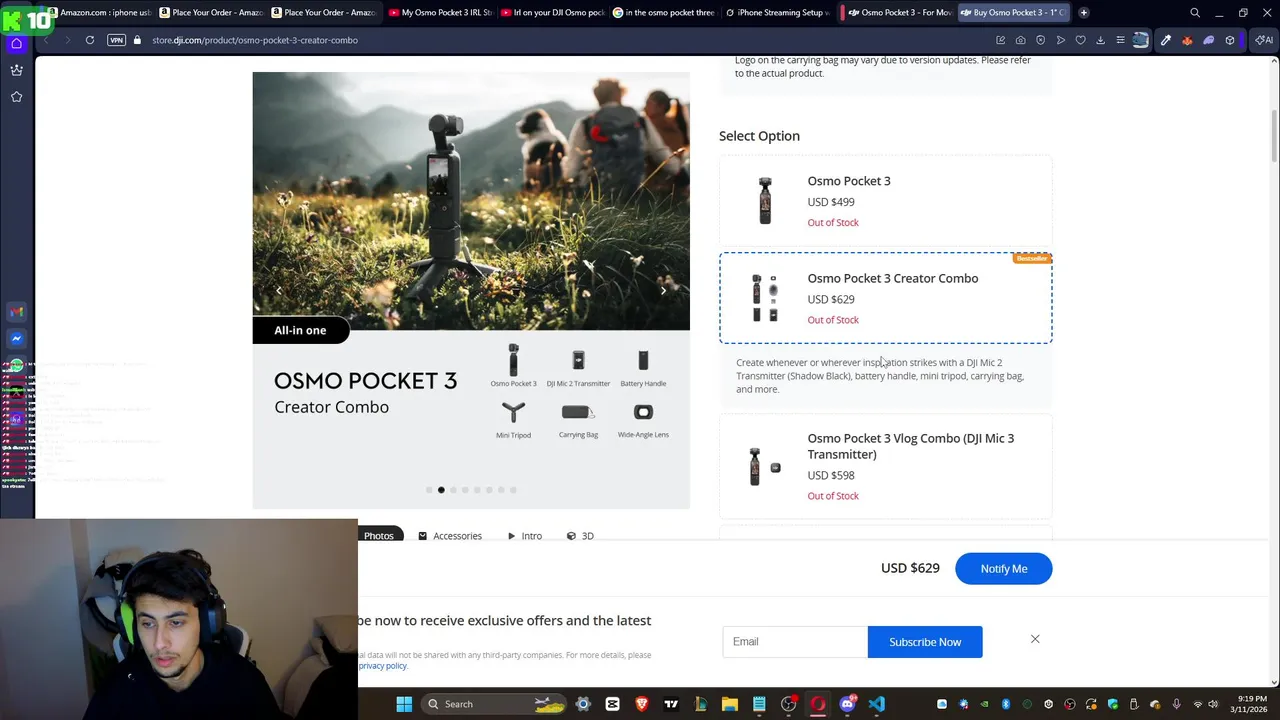Switch to My Osmo Pocket 3 IRL tab
1280x720 pixels.
click(440, 13)
